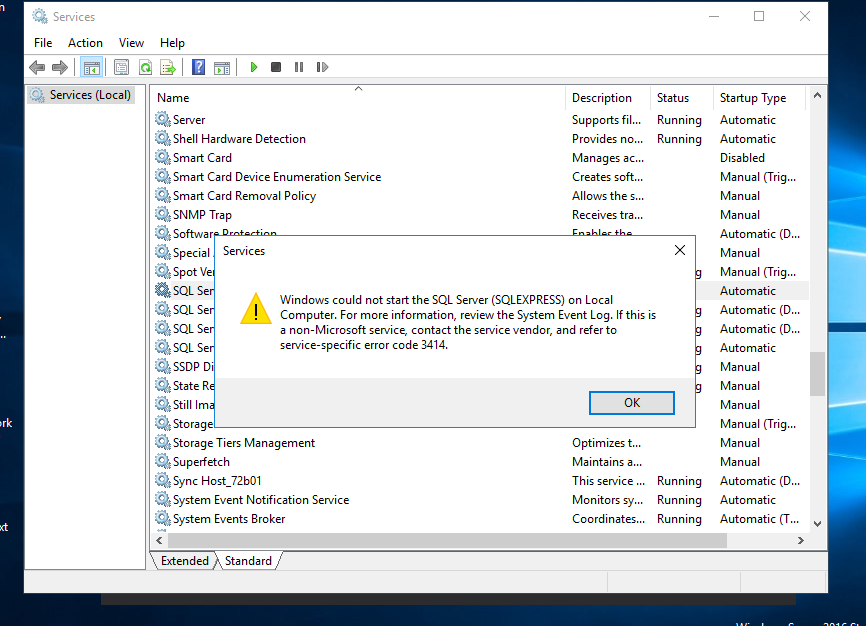Click the Back arrow toolbar icon
Screen dimensions: 866x626
click(37, 67)
